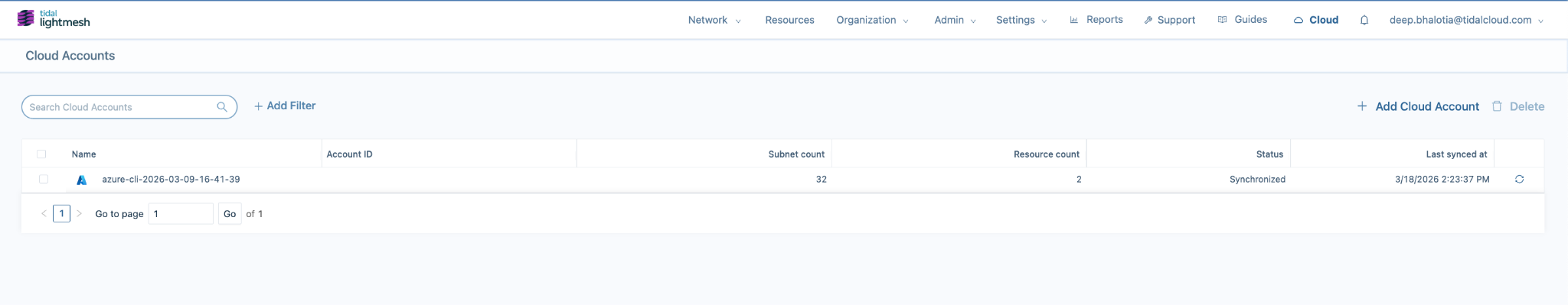Click the chart icon beside Reports
Viewport: 1568px width, 305px height.
coord(1074,20)
